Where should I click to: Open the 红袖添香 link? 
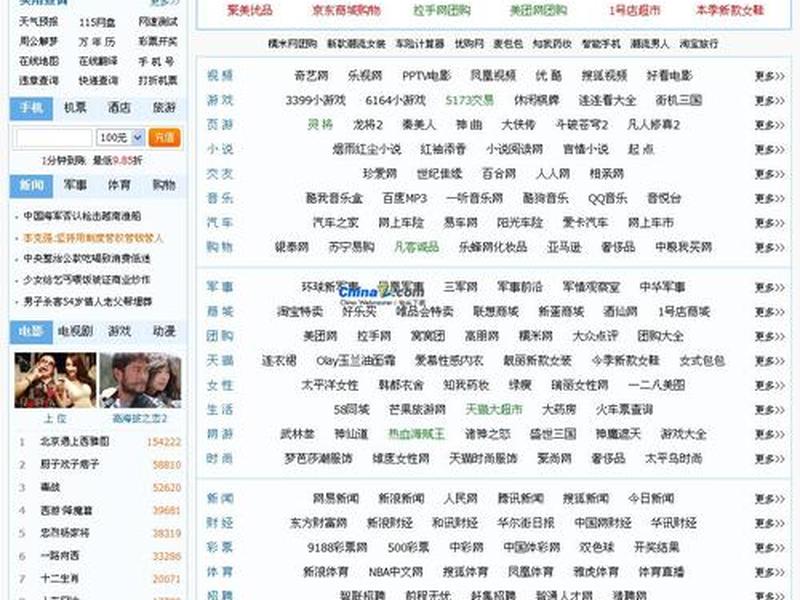coord(443,149)
